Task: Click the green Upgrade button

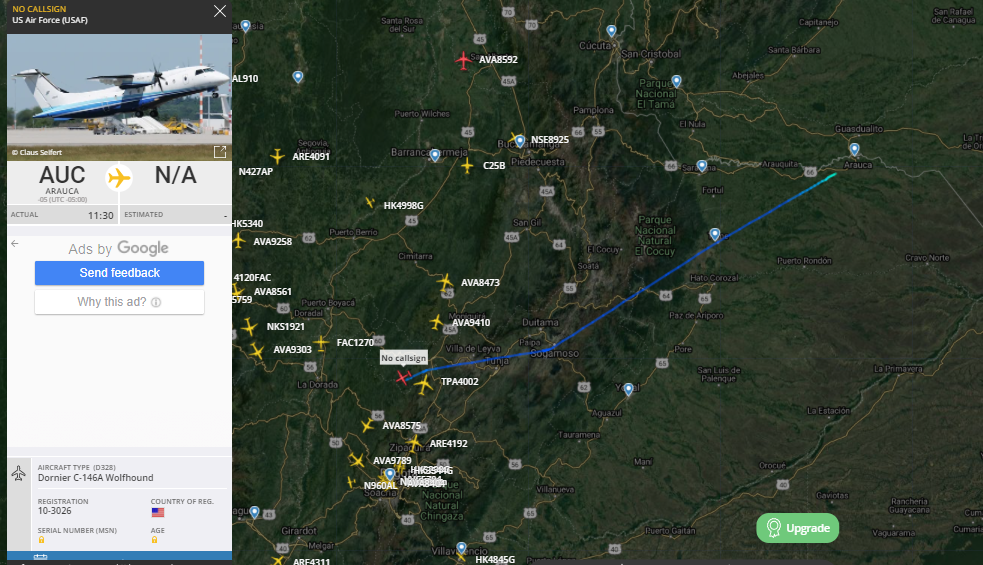Action: pyautogui.click(x=797, y=528)
